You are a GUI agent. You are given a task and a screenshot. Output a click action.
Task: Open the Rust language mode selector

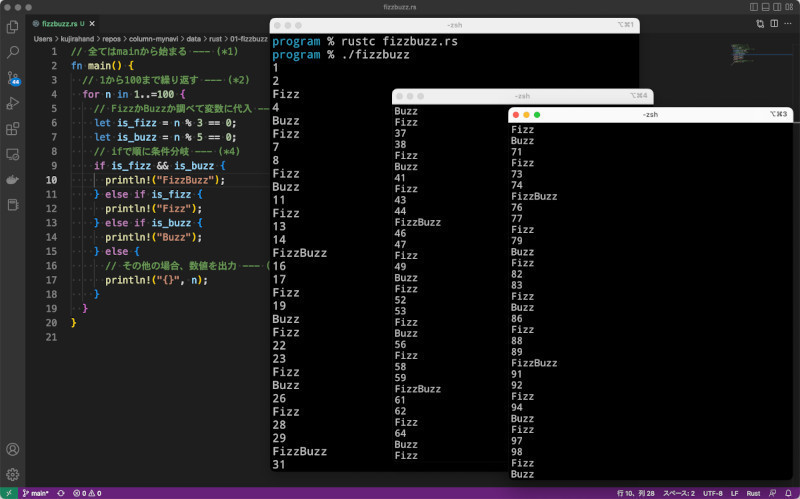pos(754,493)
